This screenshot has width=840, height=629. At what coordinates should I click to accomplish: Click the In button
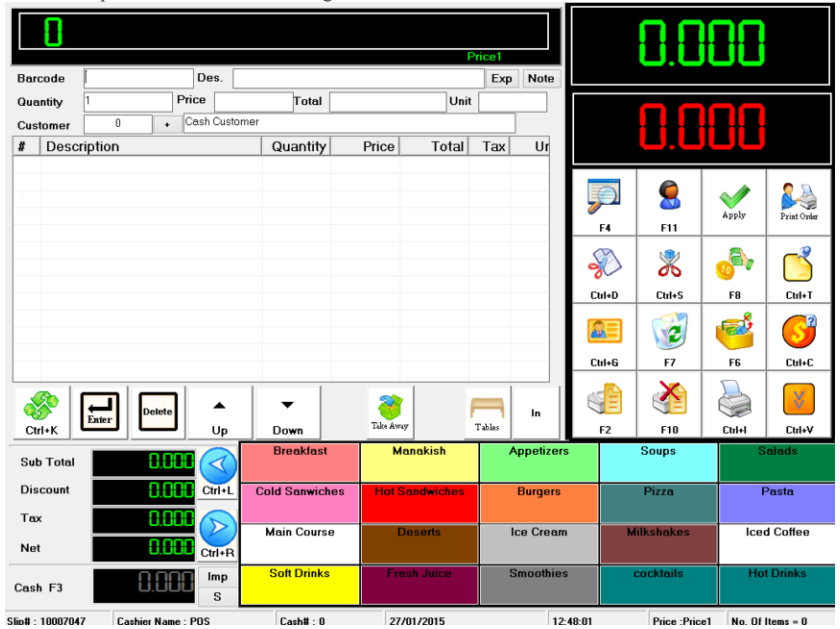click(536, 412)
